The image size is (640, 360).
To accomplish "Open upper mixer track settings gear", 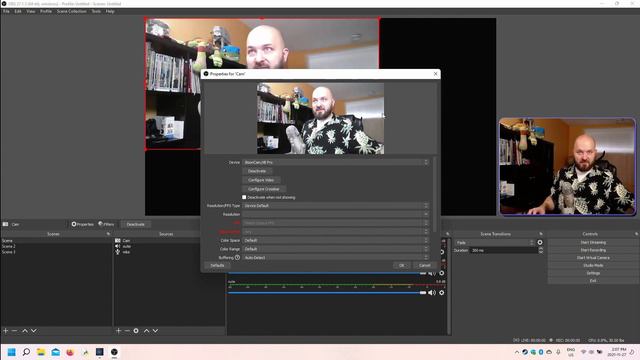I will 442,273.
